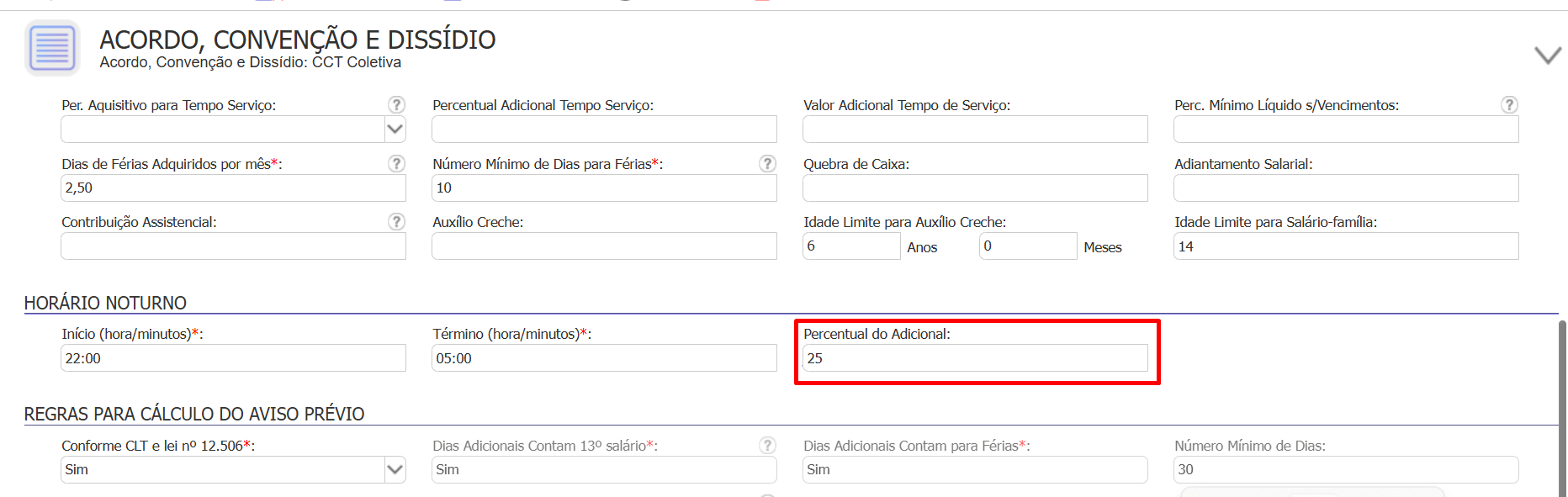The image size is (1568, 497).
Task: Collapse the Acordo, Convenção e Dissídio section chevron
Action: (1547, 56)
